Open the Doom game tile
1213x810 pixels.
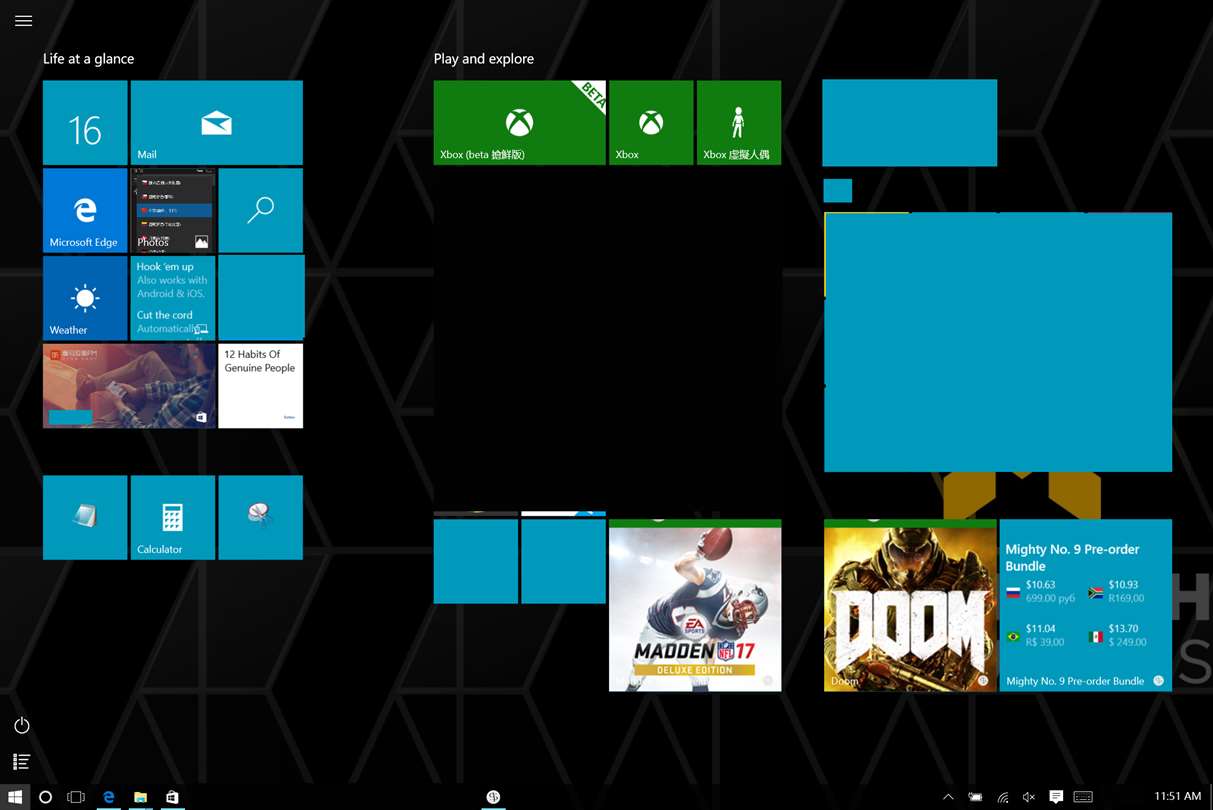[910, 605]
